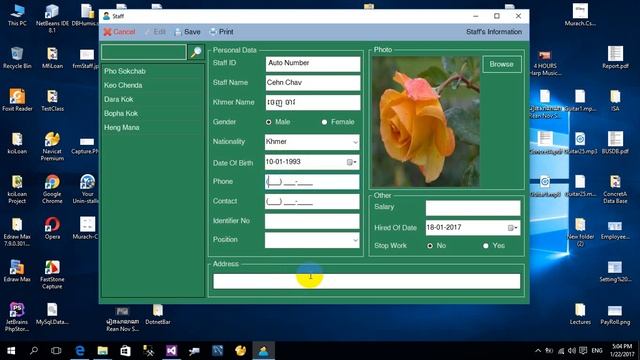Image resolution: width=640 pixels, height=360 pixels.
Task: Click the ENG language indicator
Action: (597, 351)
